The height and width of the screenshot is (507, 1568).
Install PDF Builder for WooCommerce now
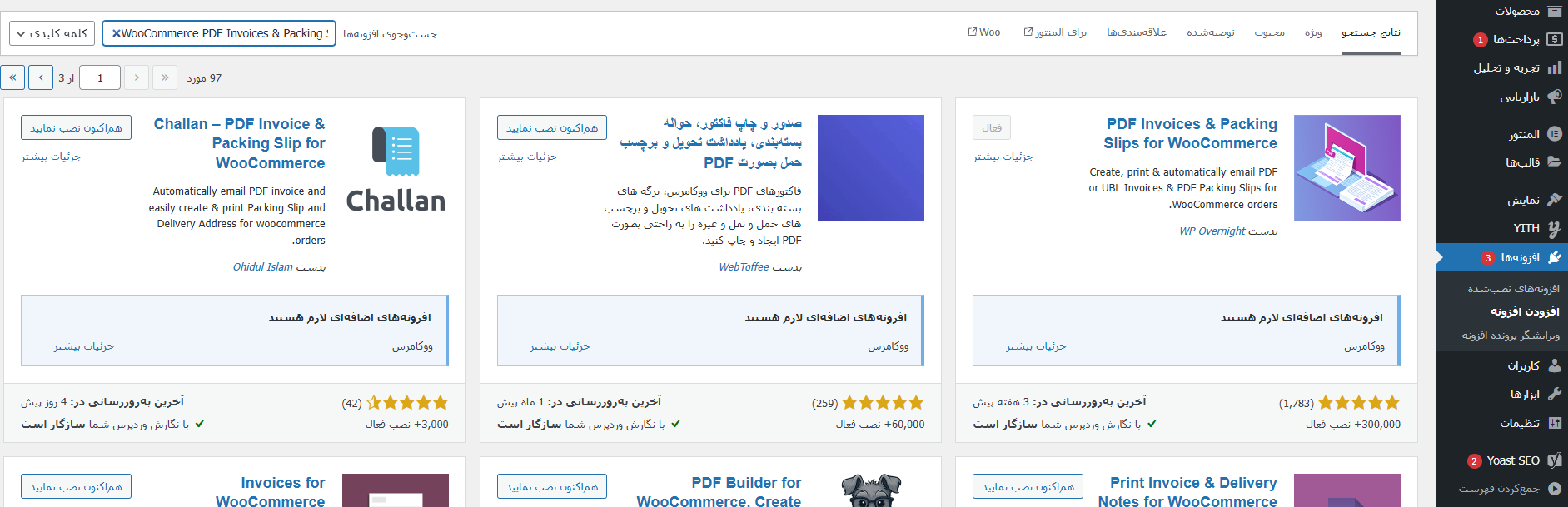point(552,486)
